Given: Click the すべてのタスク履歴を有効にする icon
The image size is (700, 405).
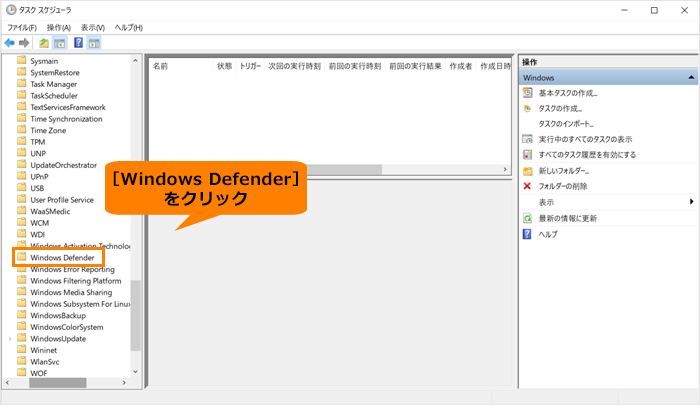Looking at the screenshot, I should tap(528, 154).
